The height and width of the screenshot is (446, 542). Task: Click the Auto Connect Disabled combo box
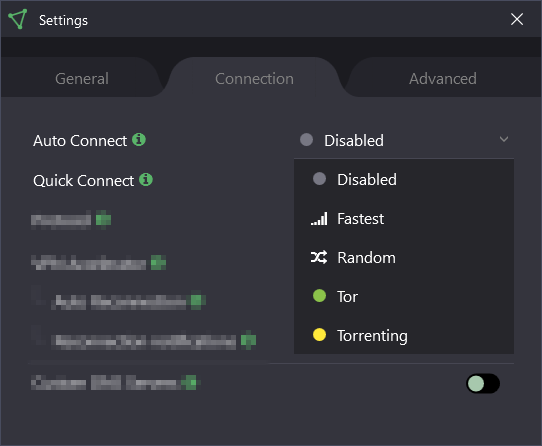[x=404, y=140]
